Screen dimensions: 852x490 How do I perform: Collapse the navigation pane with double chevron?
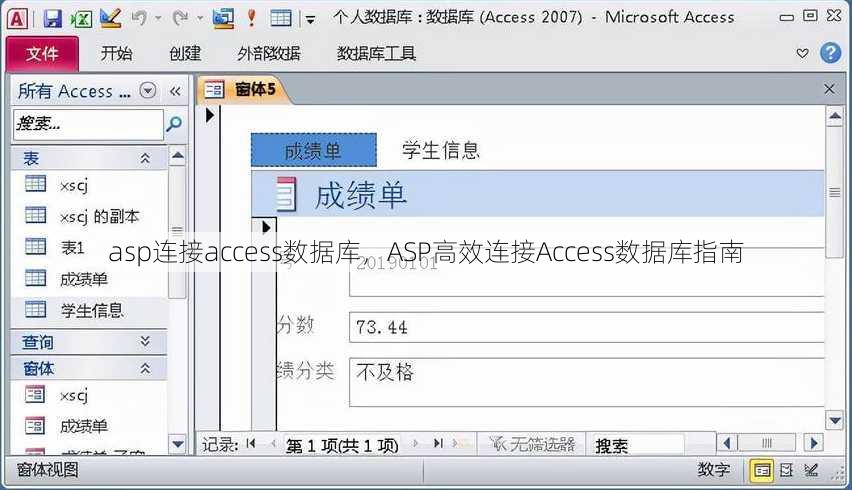click(x=175, y=91)
